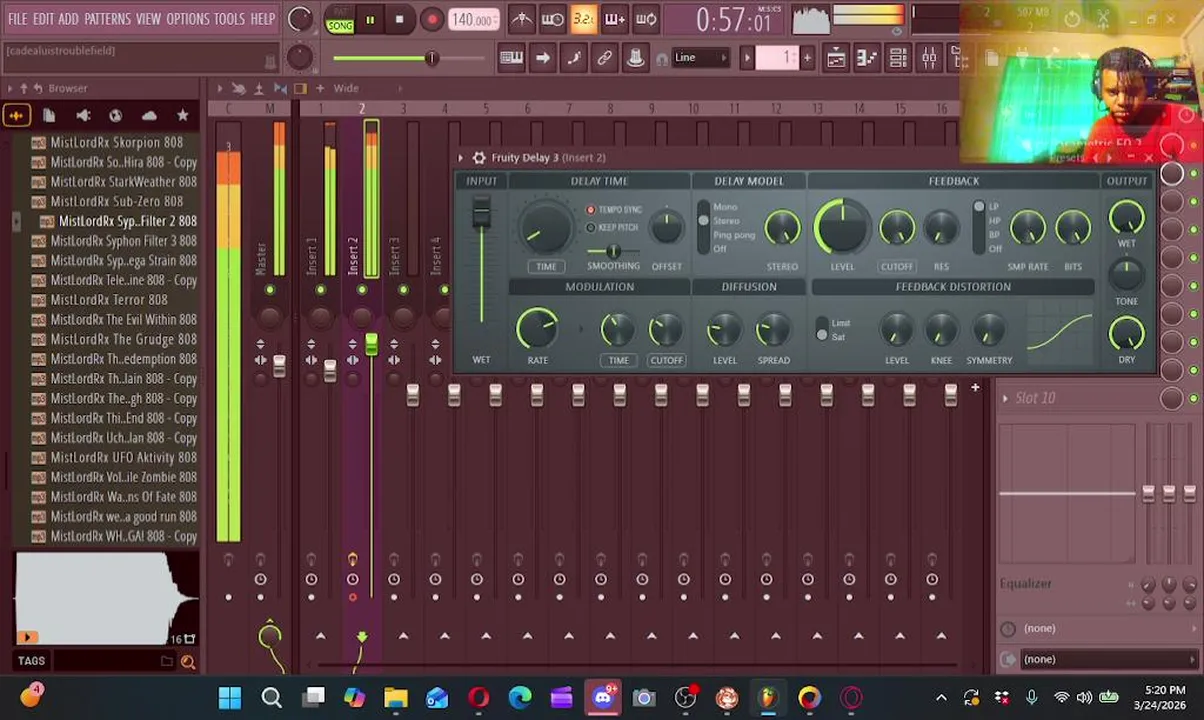Click the Delay Model Mono/Stereo switch
This screenshot has height=720, width=1204.
pos(704,228)
